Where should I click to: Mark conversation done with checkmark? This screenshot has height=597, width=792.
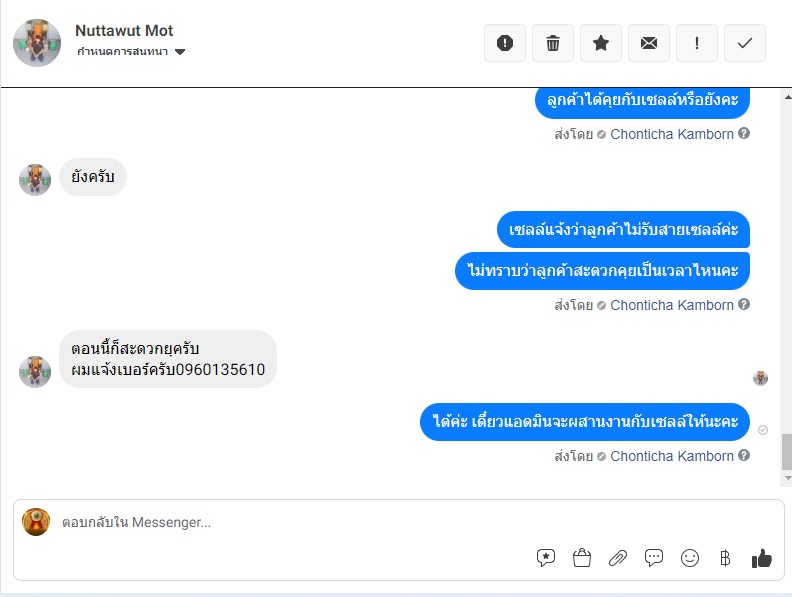745,43
